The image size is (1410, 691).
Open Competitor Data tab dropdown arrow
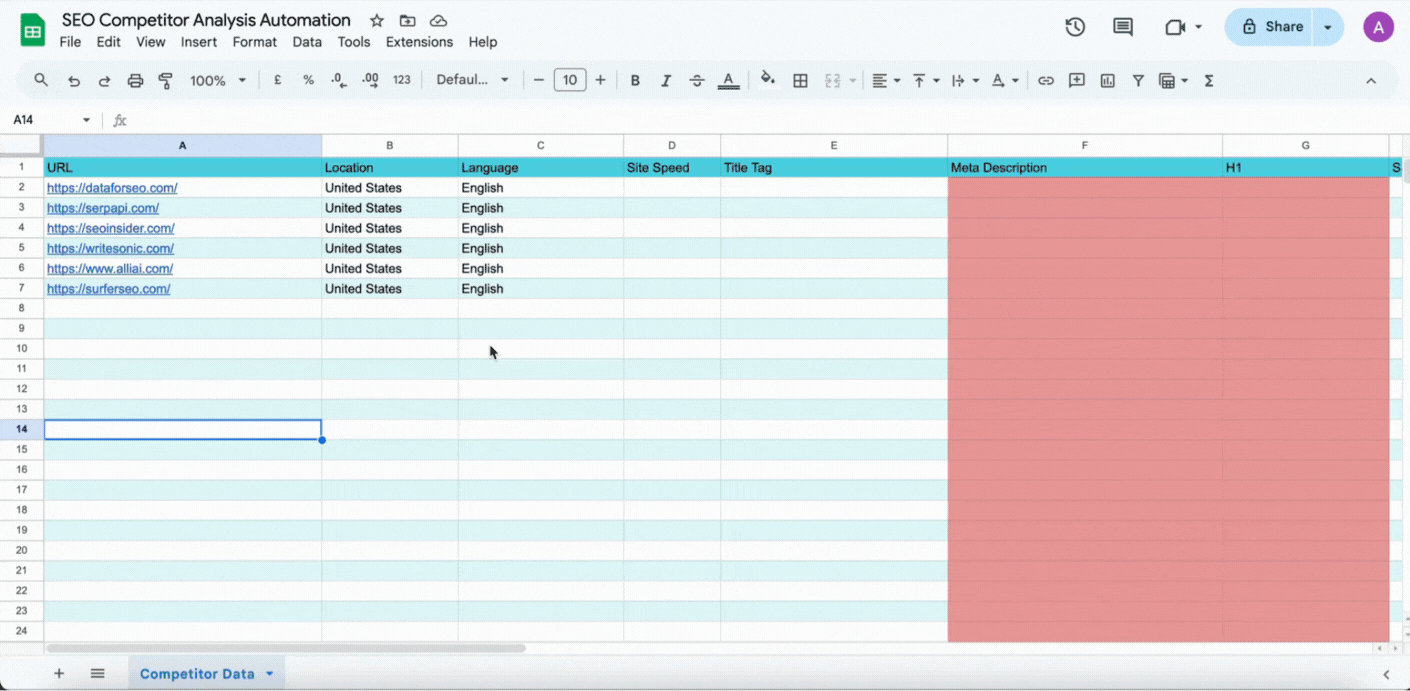(269, 674)
